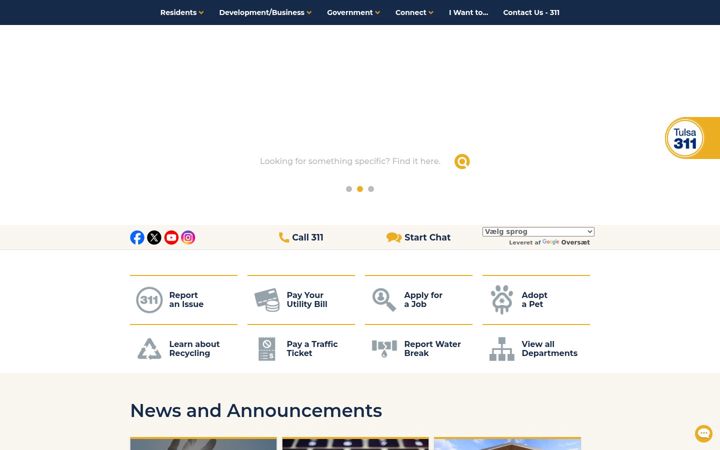Click the orange search magnifier icon
The image size is (720, 450).
click(x=462, y=161)
